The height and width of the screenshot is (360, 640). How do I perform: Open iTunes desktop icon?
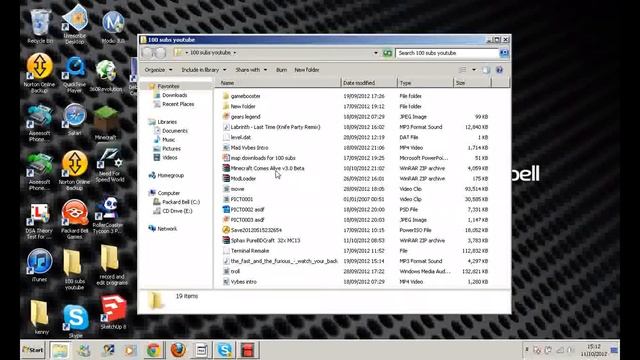tap(40, 265)
